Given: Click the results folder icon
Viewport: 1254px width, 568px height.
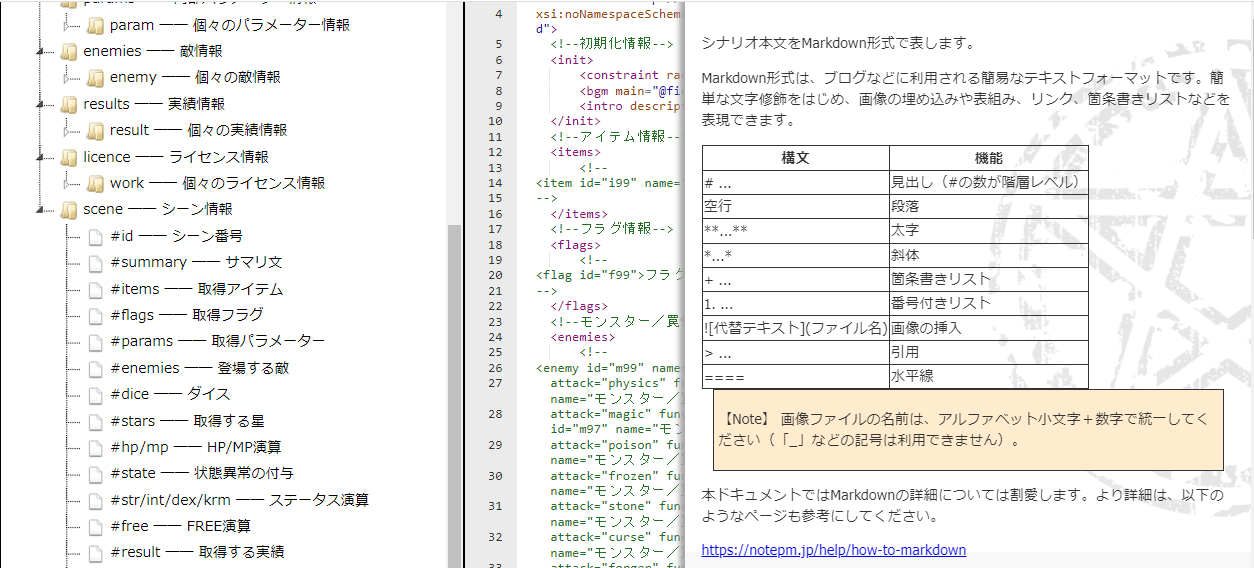Looking at the screenshot, I should [69, 104].
